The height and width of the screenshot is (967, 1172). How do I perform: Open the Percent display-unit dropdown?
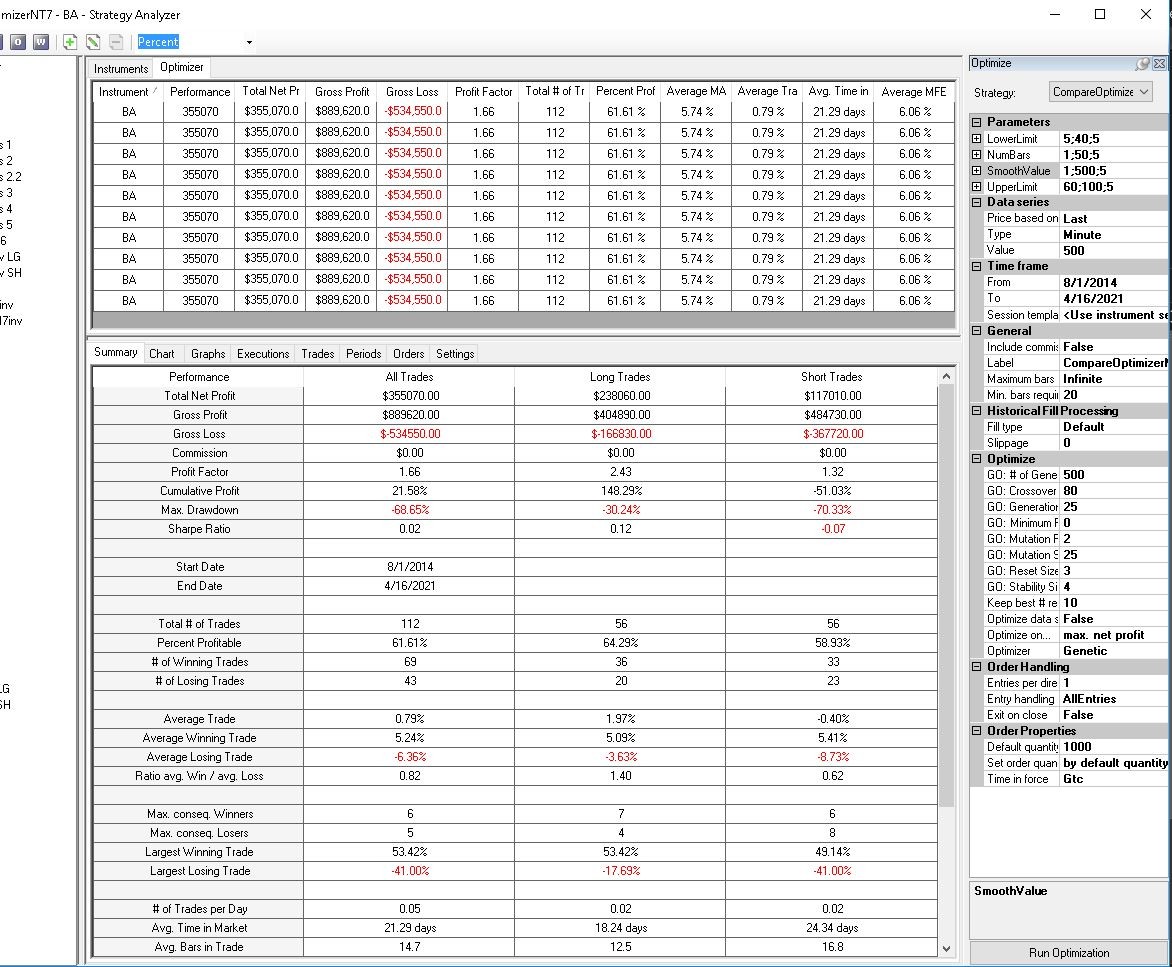[249, 42]
